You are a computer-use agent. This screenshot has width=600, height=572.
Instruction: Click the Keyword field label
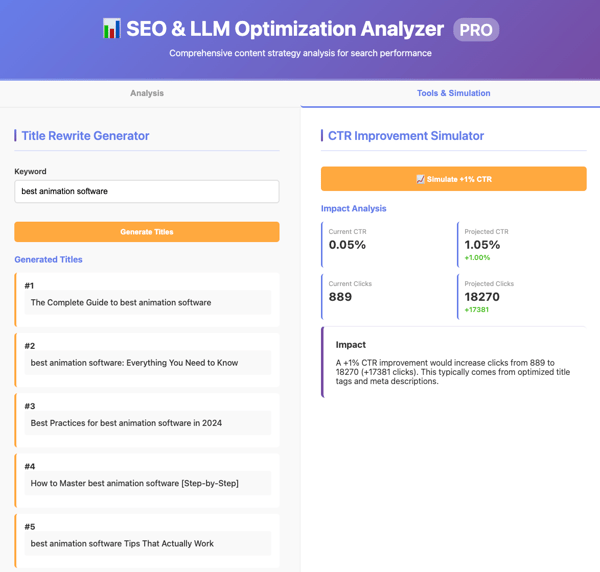click(30, 171)
